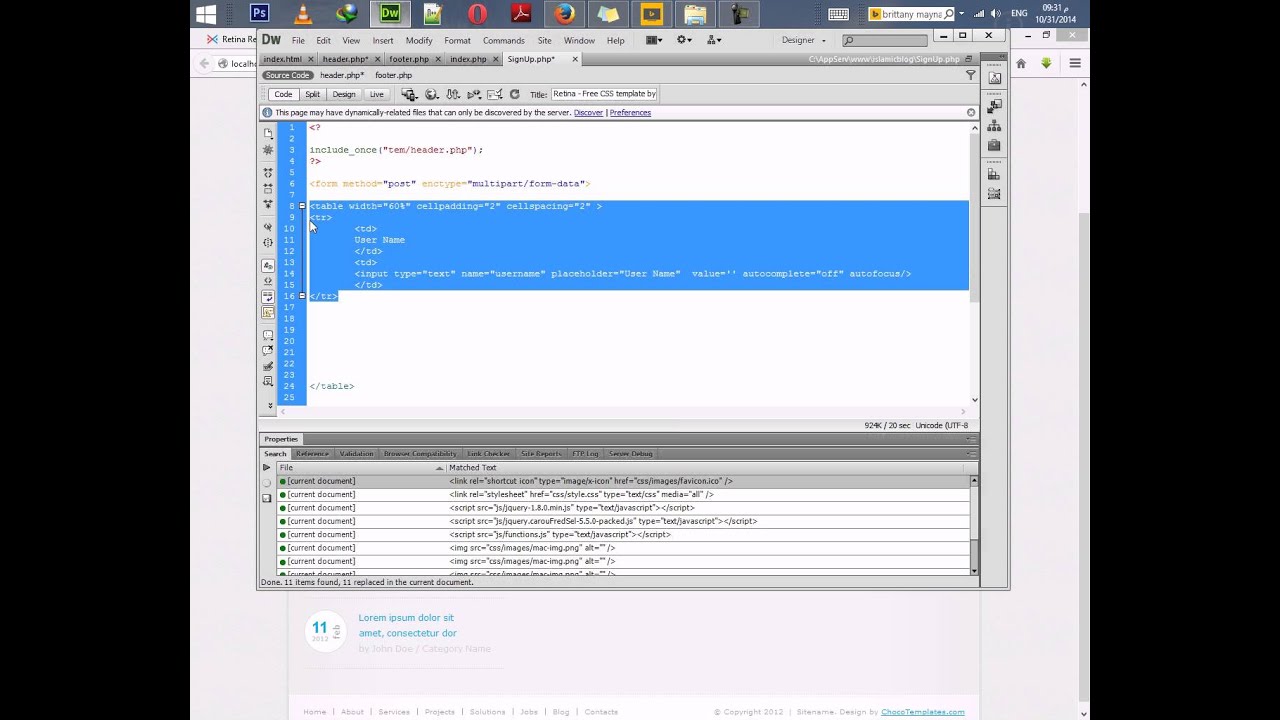Image resolution: width=1280 pixels, height=720 pixels.
Task: Click Preview in Browser globe icon
Action: [432, 94]
